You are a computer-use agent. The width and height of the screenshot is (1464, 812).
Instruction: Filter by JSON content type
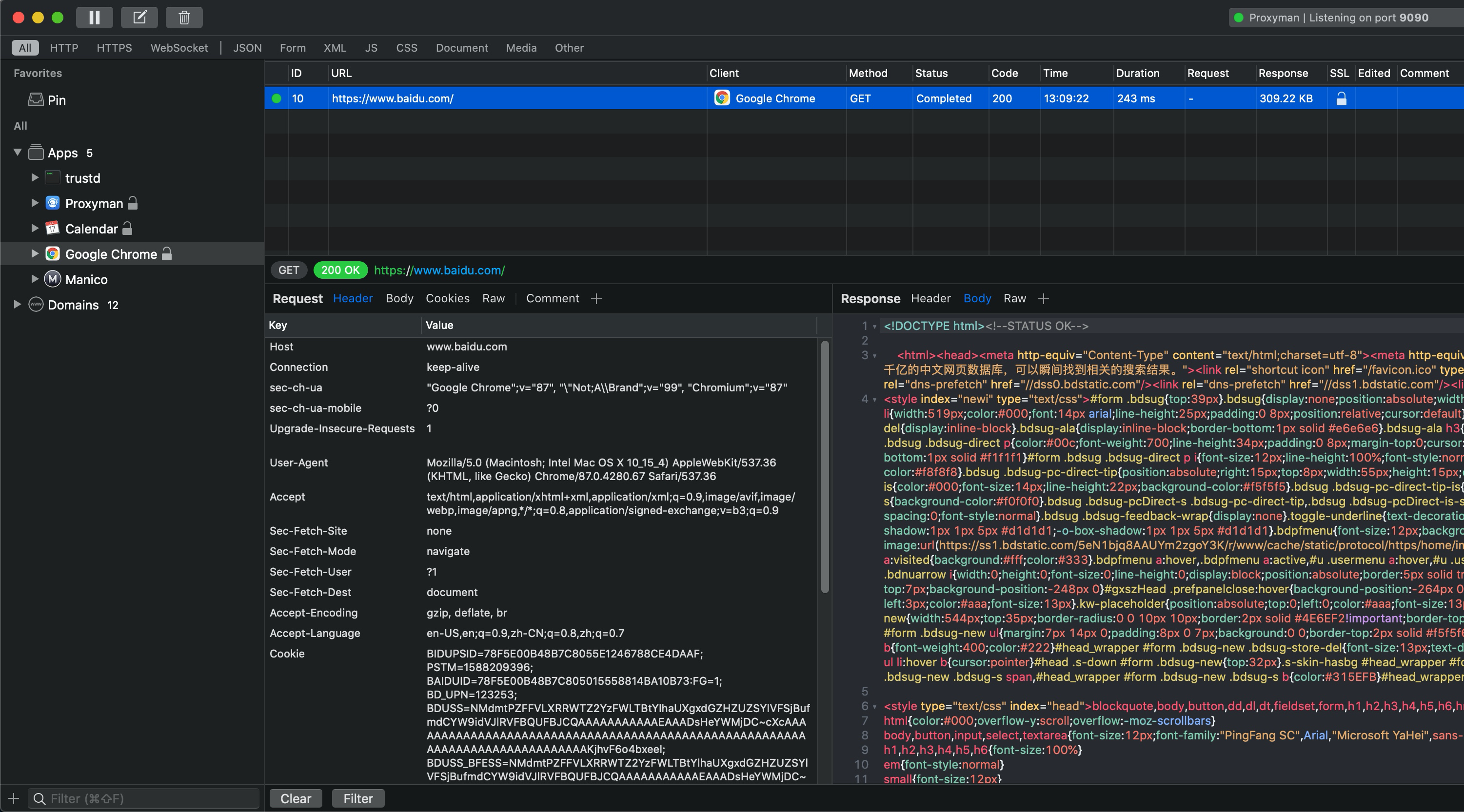pos(247,48)
